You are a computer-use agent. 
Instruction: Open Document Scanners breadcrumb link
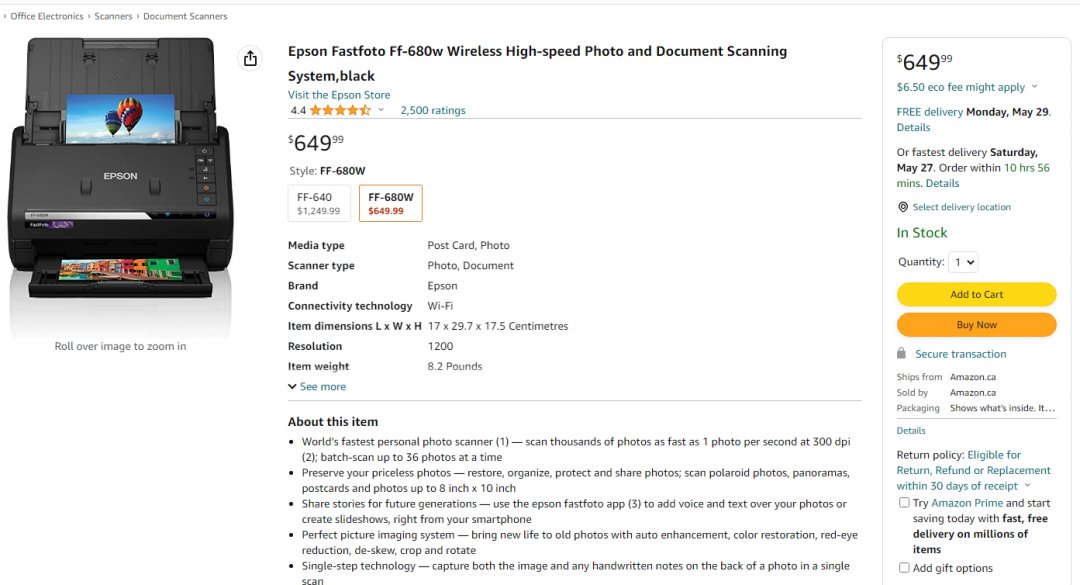pos(185,17)
